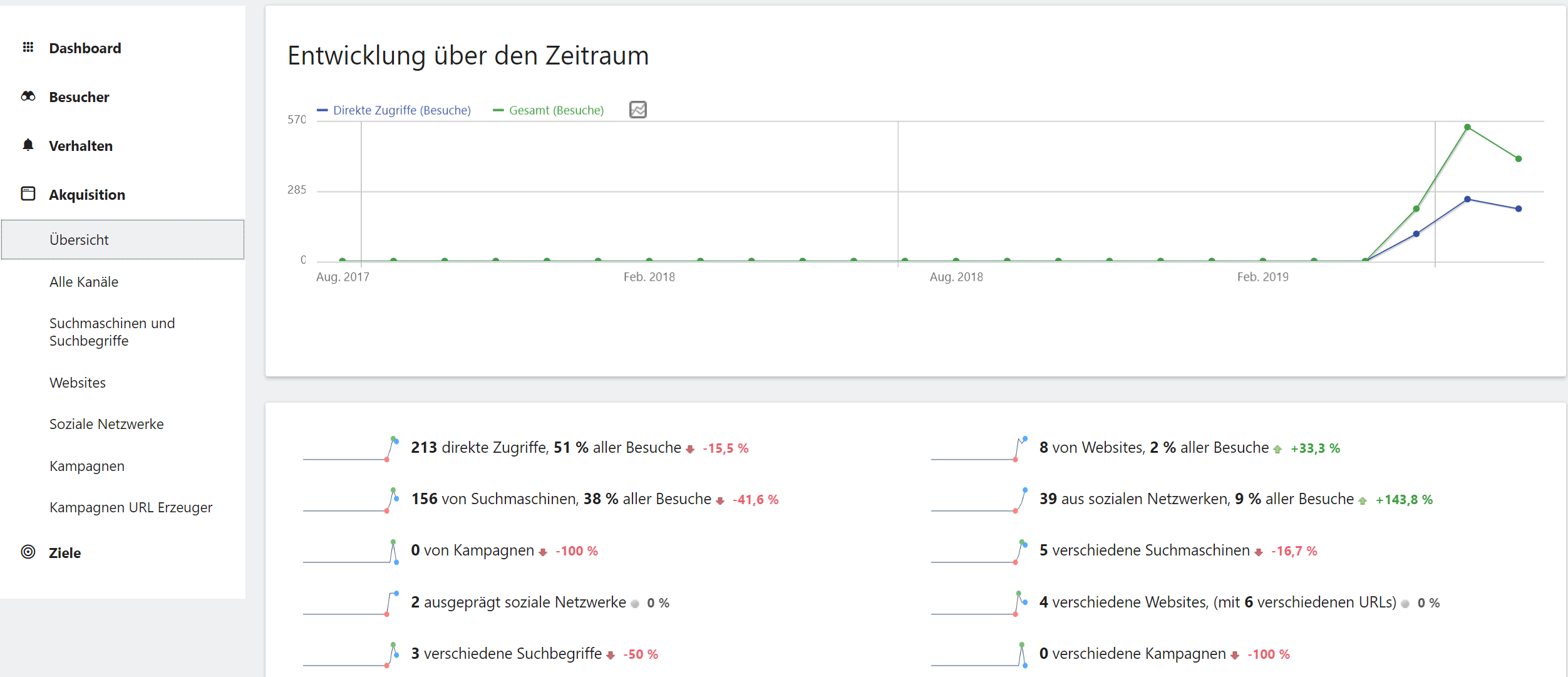Click the +33,3 % trend value

[x=1315, y=448]
